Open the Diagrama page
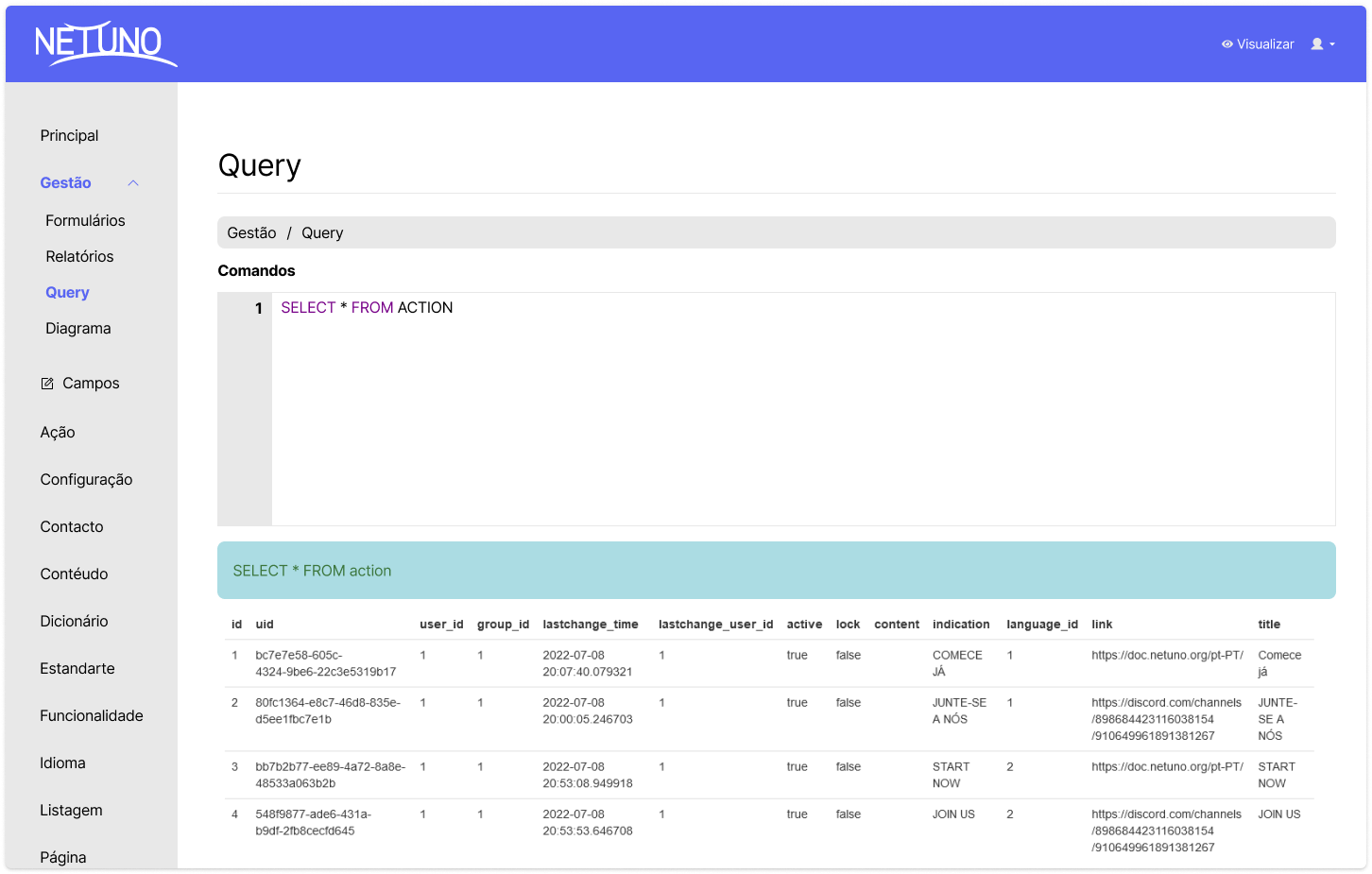 (77, 329)
